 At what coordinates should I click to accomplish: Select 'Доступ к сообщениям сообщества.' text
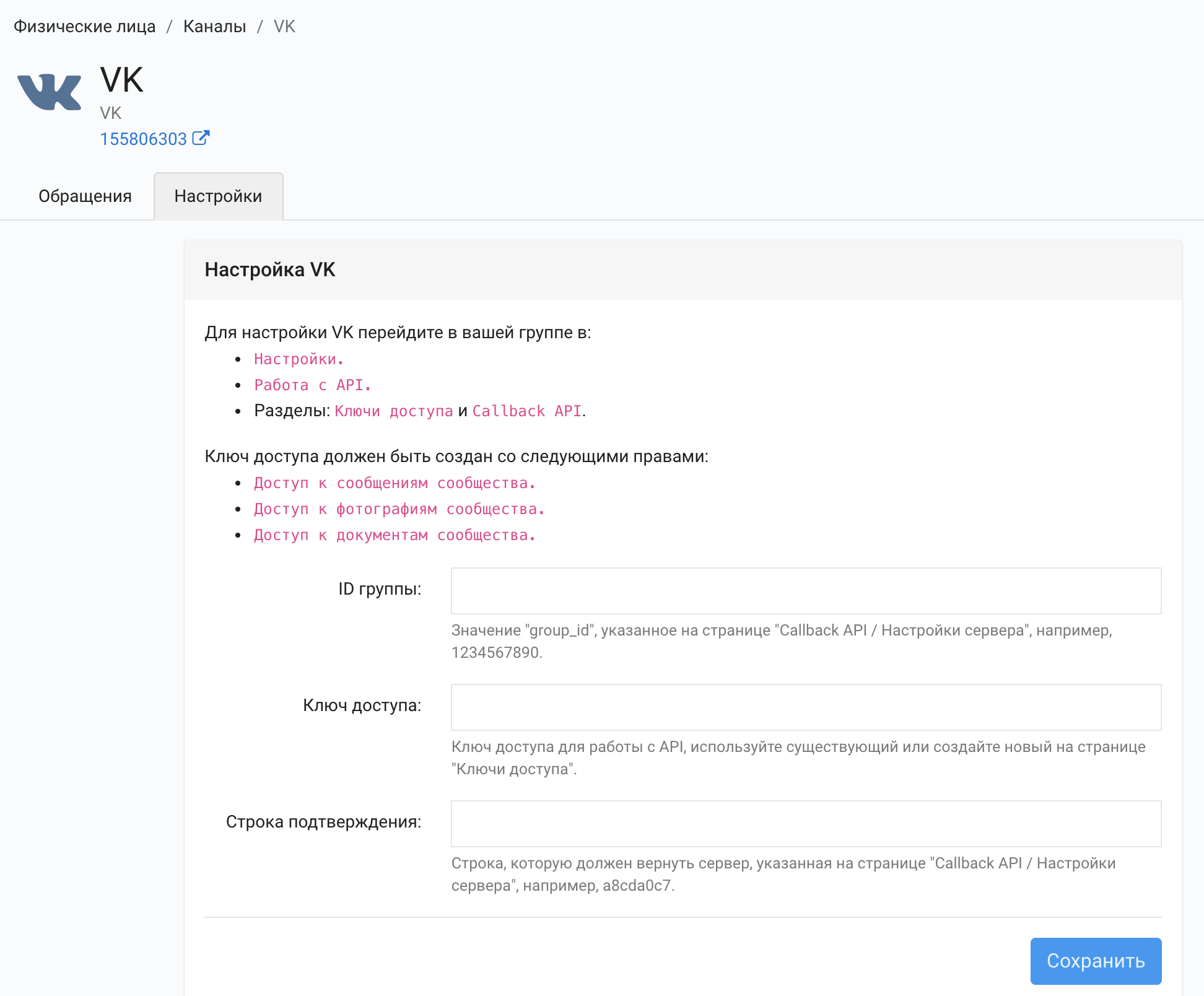pos(395,483)
